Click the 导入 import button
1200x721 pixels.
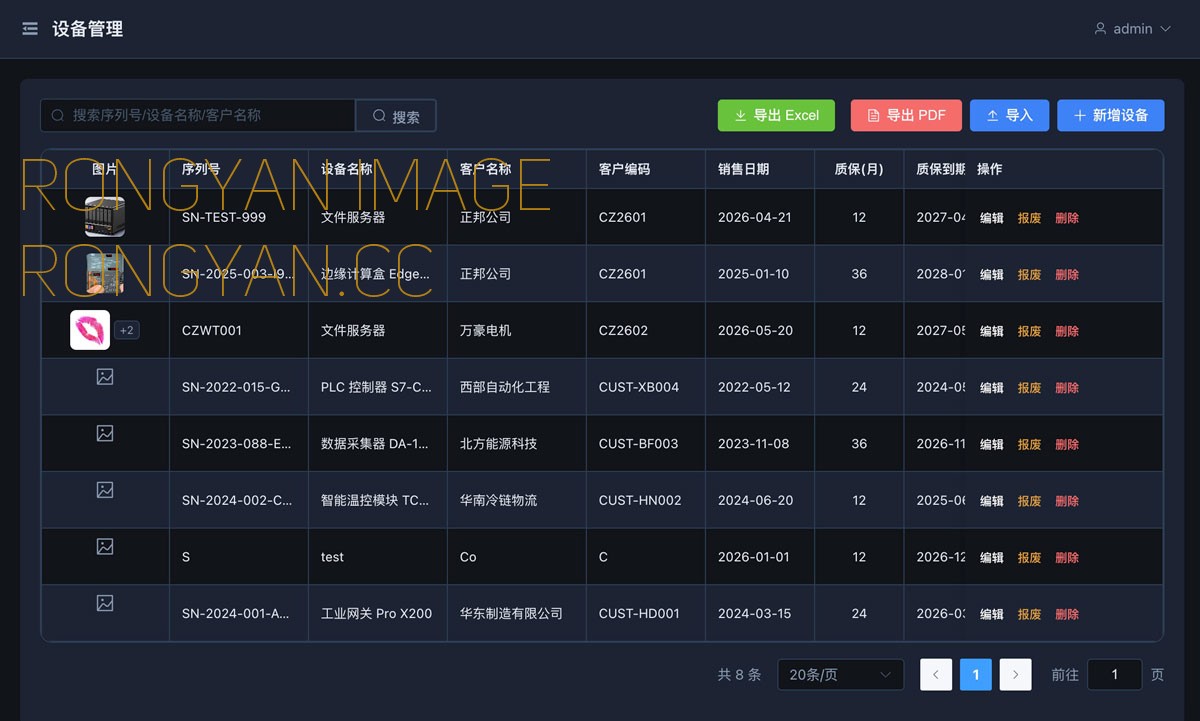coord(1009,115)
